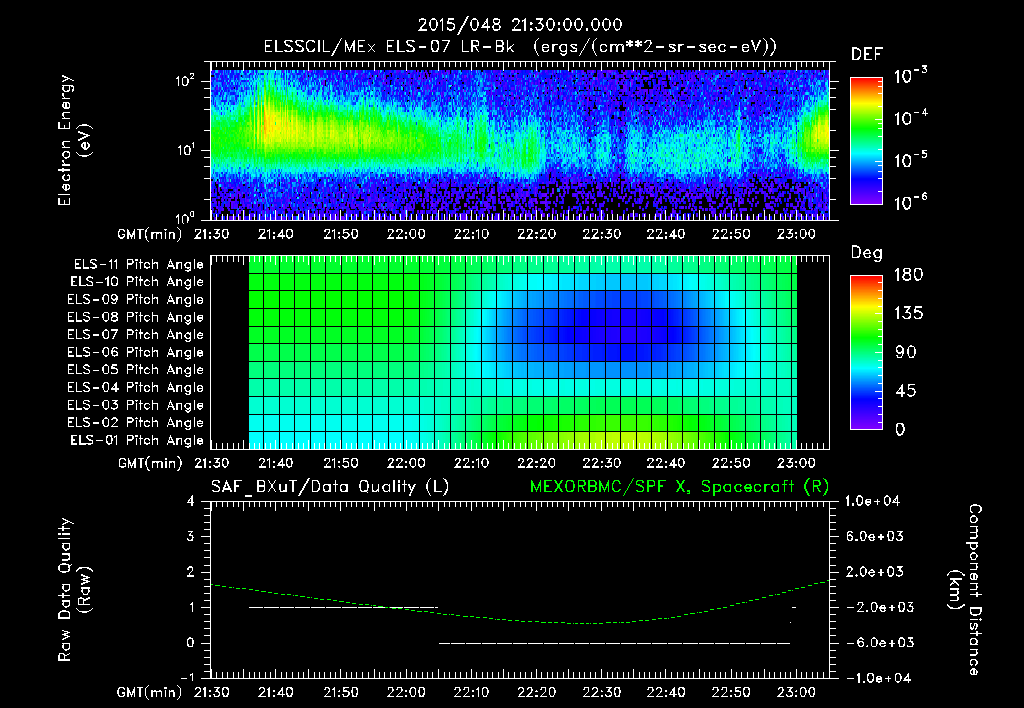Image resolution: width=1024 pixels, height=708 pixels.
Task: Click the Electron Energy (eV) axis title
Action: point(74,140)
